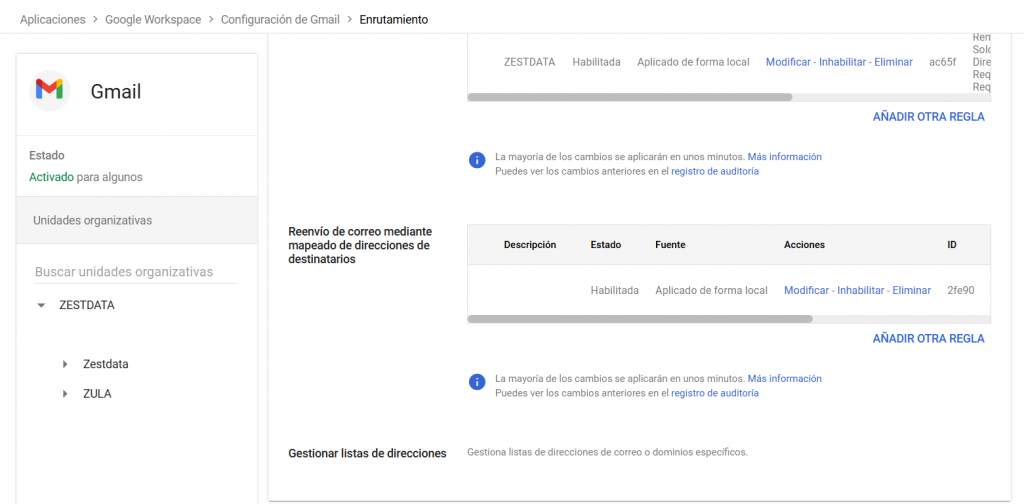The image size is (1024, 504).
Task: Click AÑADIR OTRA REGLA under the Reenvío table
Action: [928, 339]
